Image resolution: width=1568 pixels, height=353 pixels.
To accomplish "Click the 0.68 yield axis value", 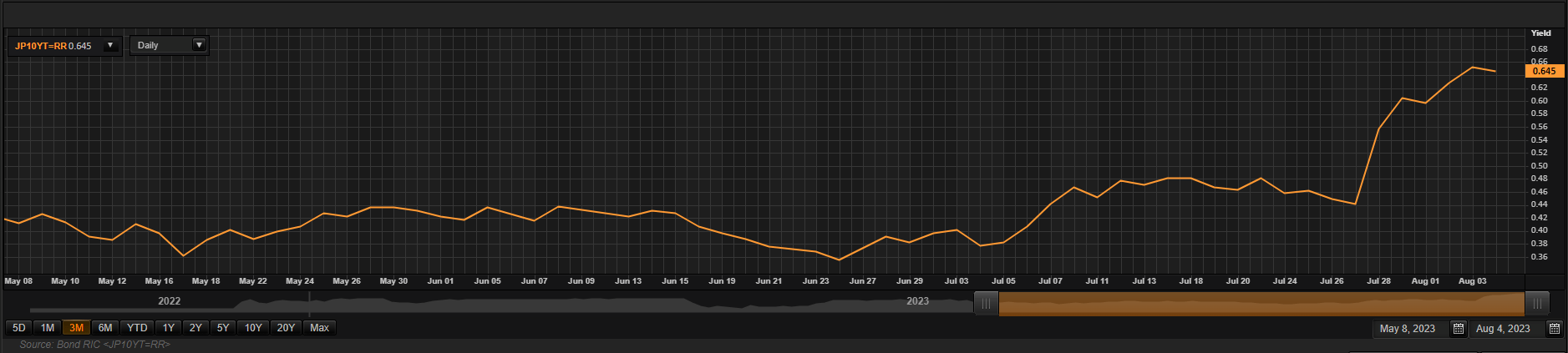I will 1539,49.
